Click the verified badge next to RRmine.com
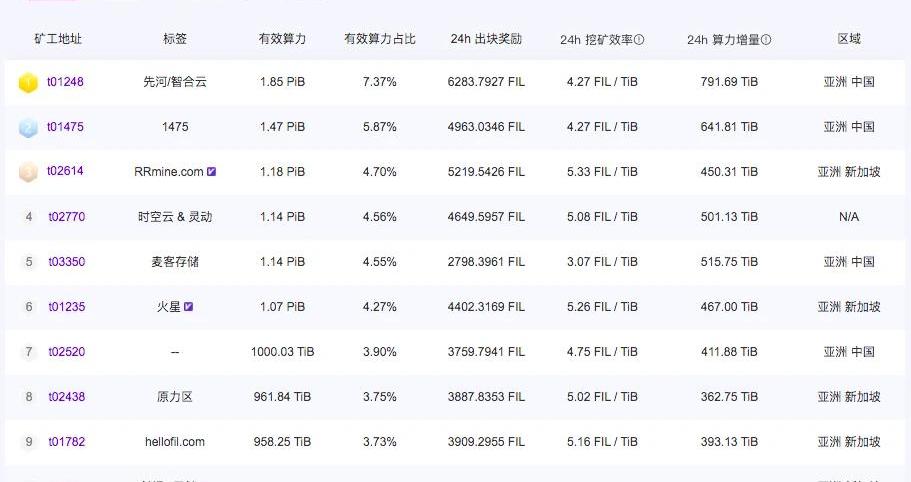911x482 pixels. 211,172
